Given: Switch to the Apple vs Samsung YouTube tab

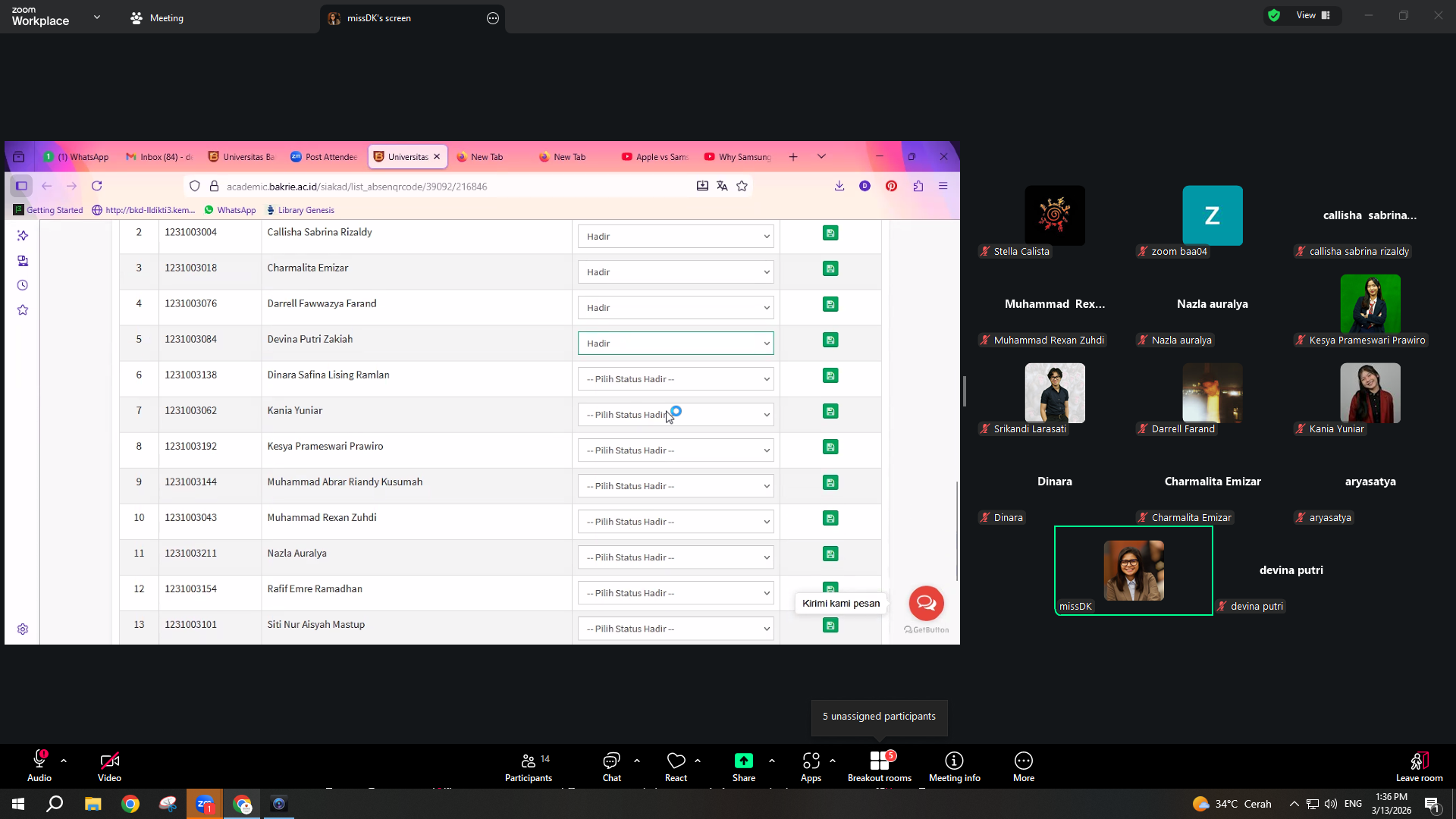Looking at the screenshot, I should [x=655, y=157].
